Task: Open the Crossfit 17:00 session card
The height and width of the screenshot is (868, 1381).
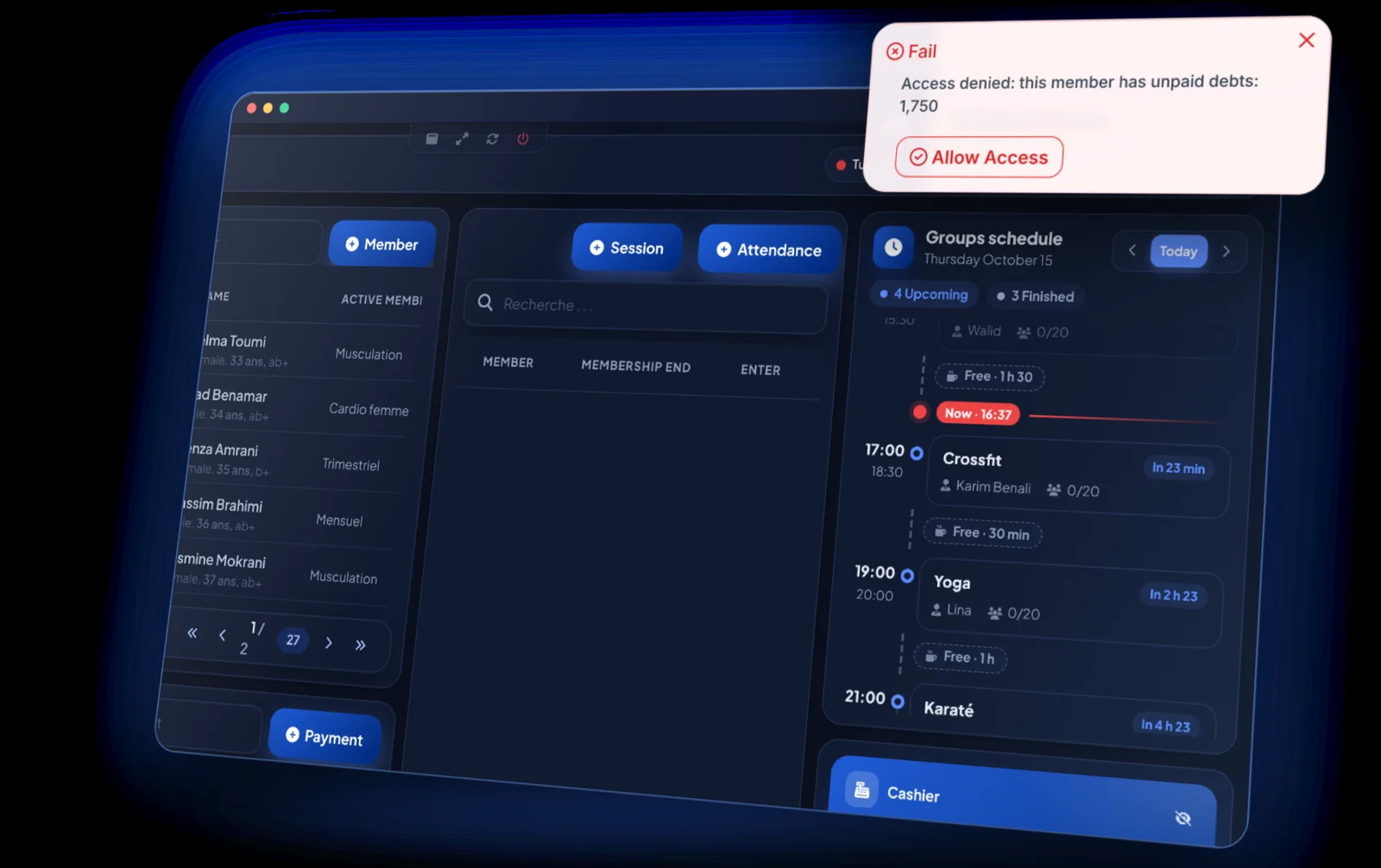Action: (x=1078, y=475)
